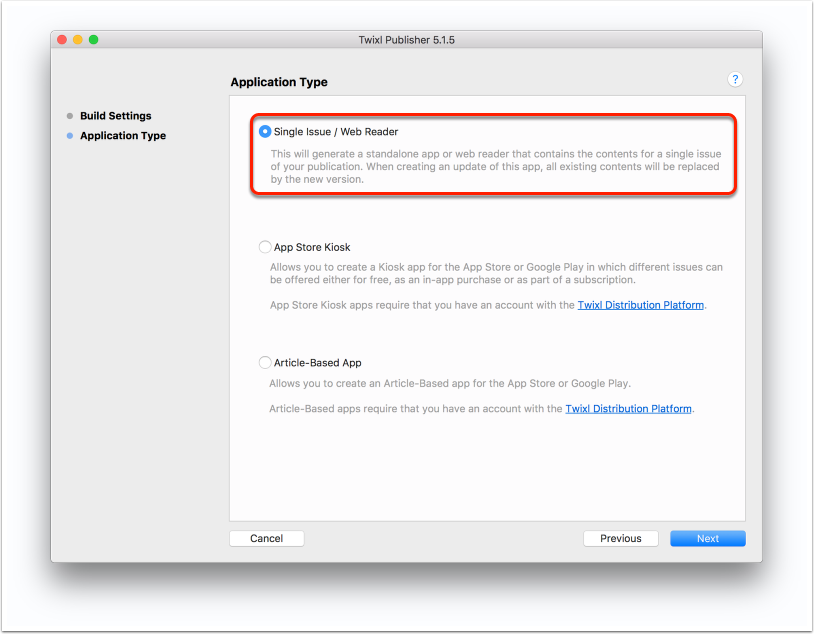Select Application Type step in sidebar
The height and width of the screenshot is (634, 814).
123,136
